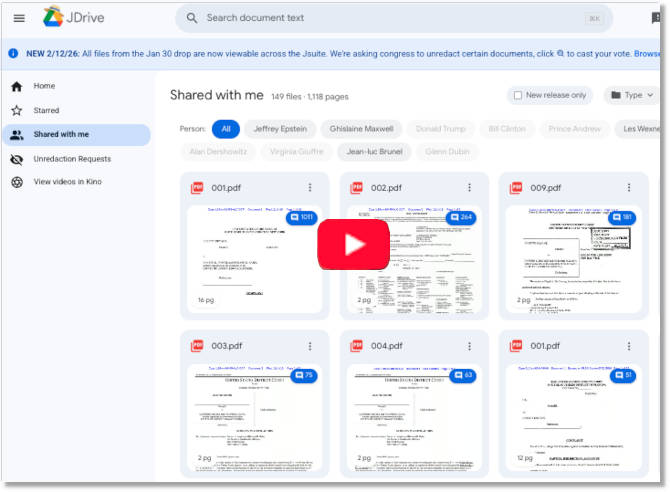Click the Shared with me people icon
Screen dimensions: 670x492
click(x=17, y=135)
